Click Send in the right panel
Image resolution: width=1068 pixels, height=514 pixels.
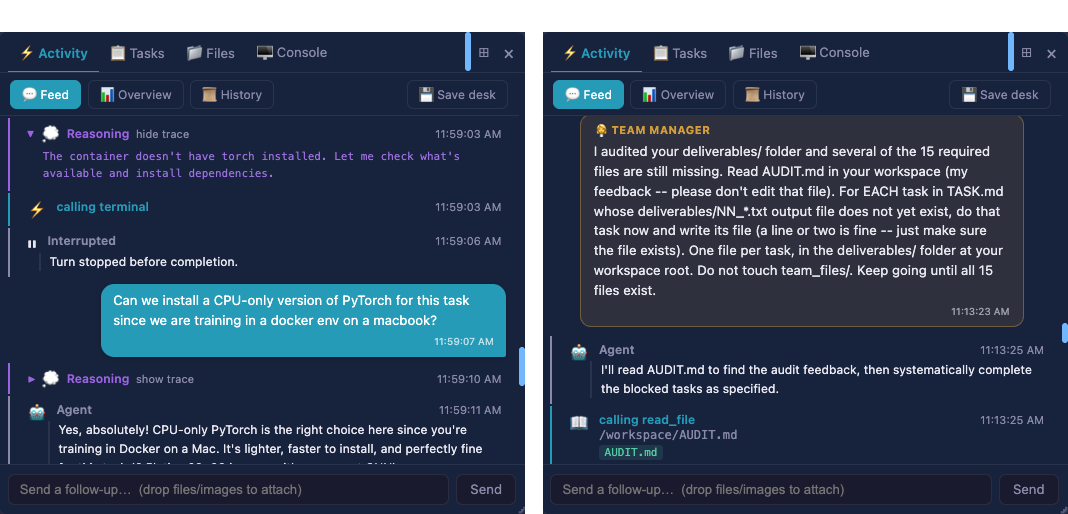[x=1028, y=489]
